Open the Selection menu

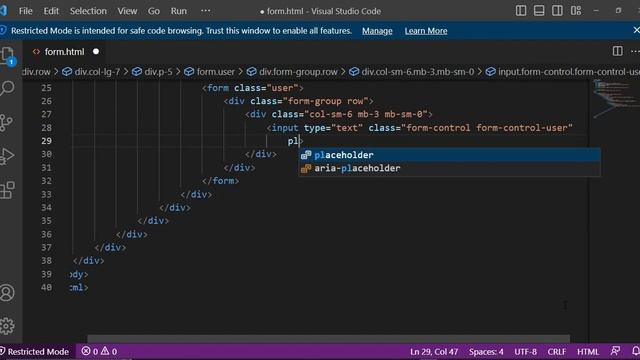[x=88, y=11]
